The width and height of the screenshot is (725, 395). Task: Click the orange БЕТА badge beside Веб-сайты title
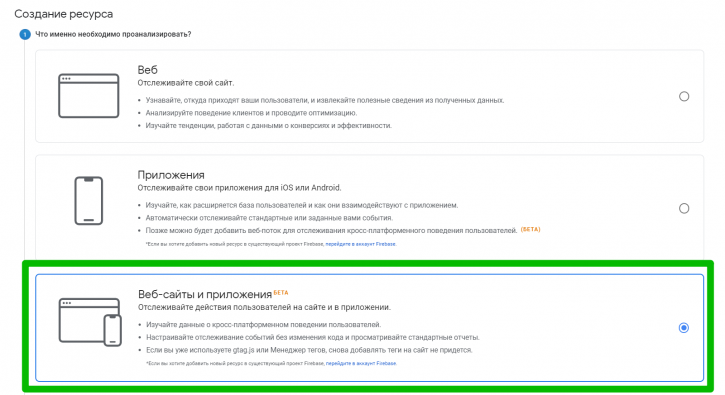281,292
